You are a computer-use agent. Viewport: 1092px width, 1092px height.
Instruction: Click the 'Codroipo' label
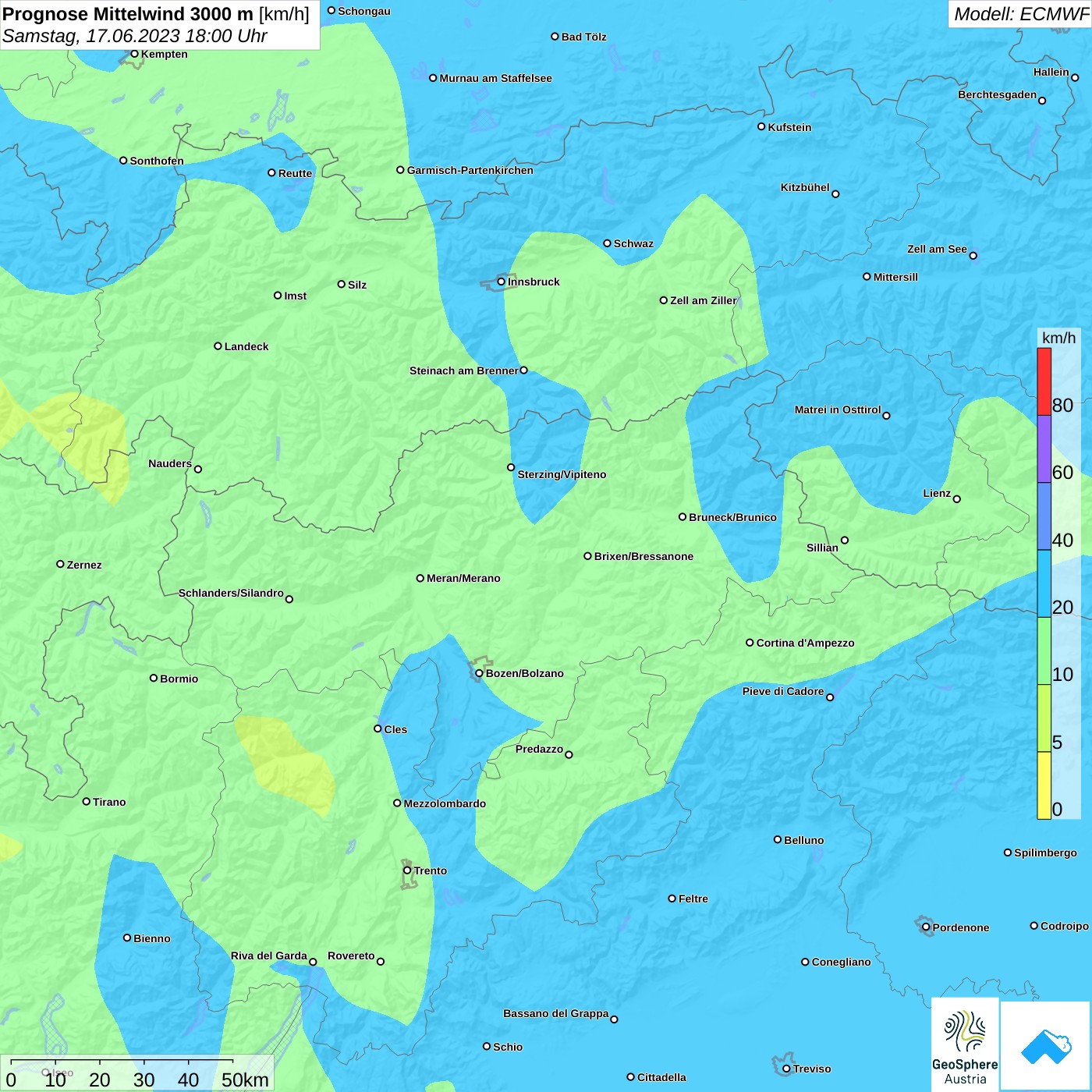point(1065,926)
